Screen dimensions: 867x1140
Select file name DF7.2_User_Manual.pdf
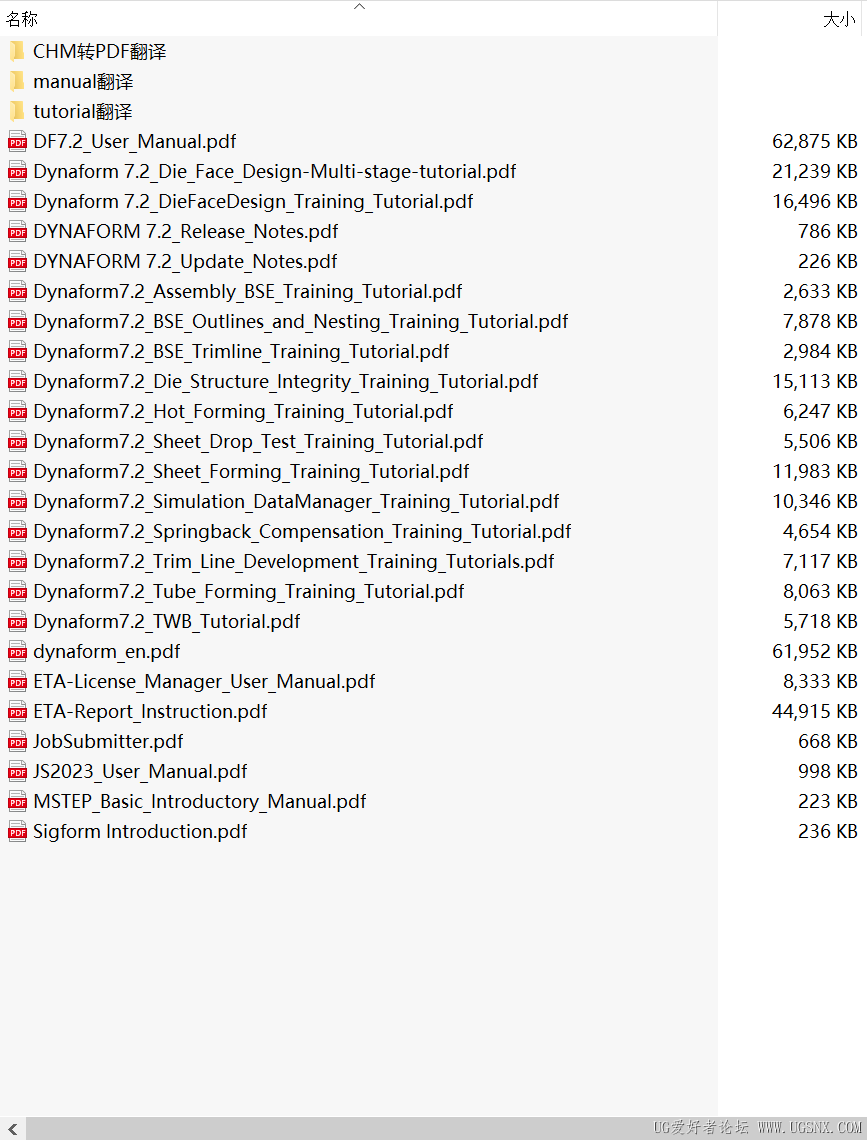tap(134, 141)
